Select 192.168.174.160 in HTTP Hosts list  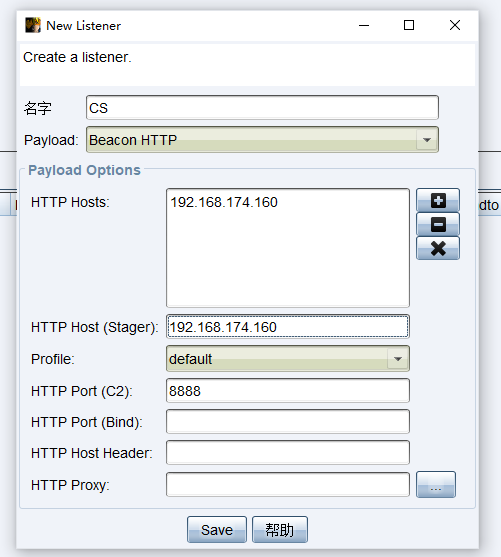224,202
